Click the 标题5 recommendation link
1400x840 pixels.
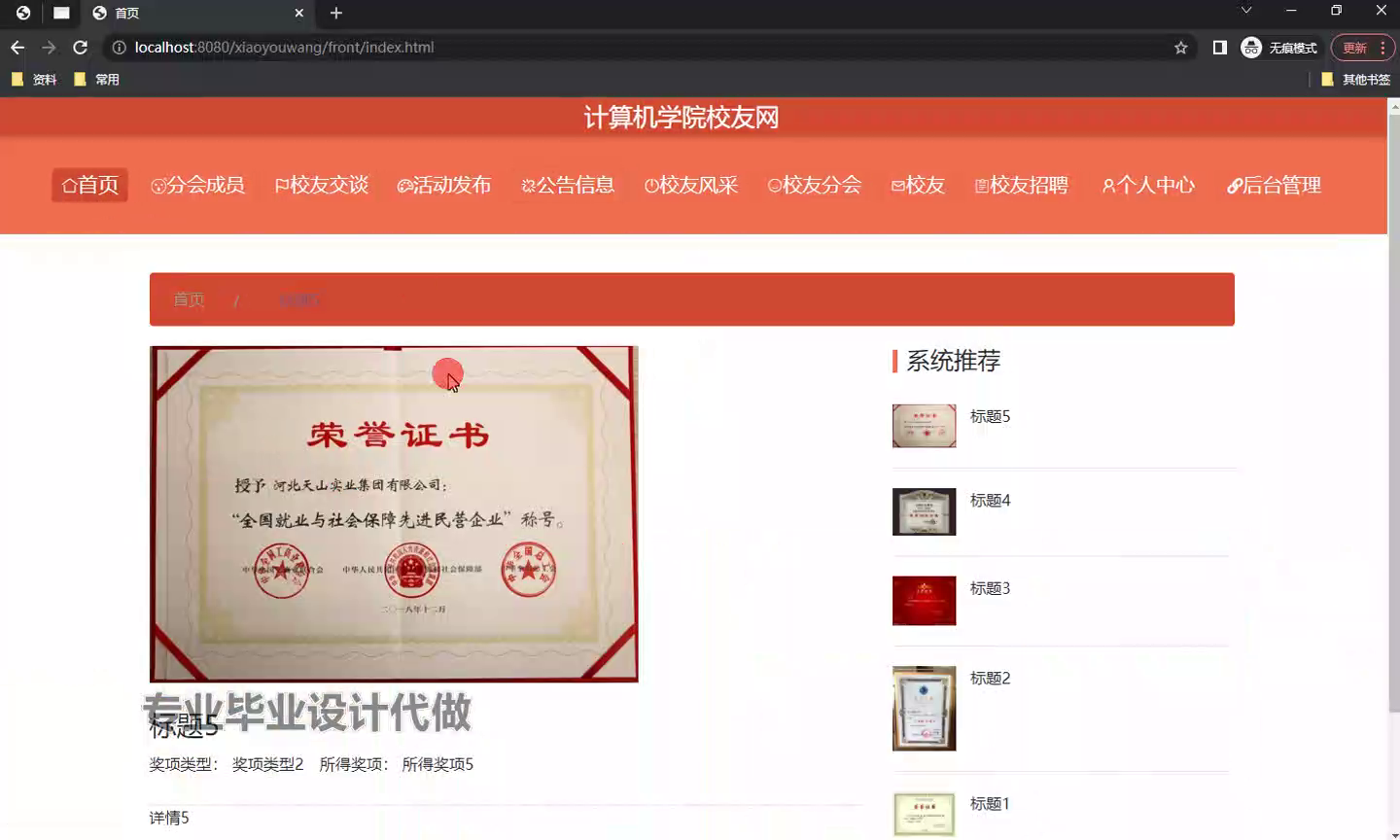[990, 416]
